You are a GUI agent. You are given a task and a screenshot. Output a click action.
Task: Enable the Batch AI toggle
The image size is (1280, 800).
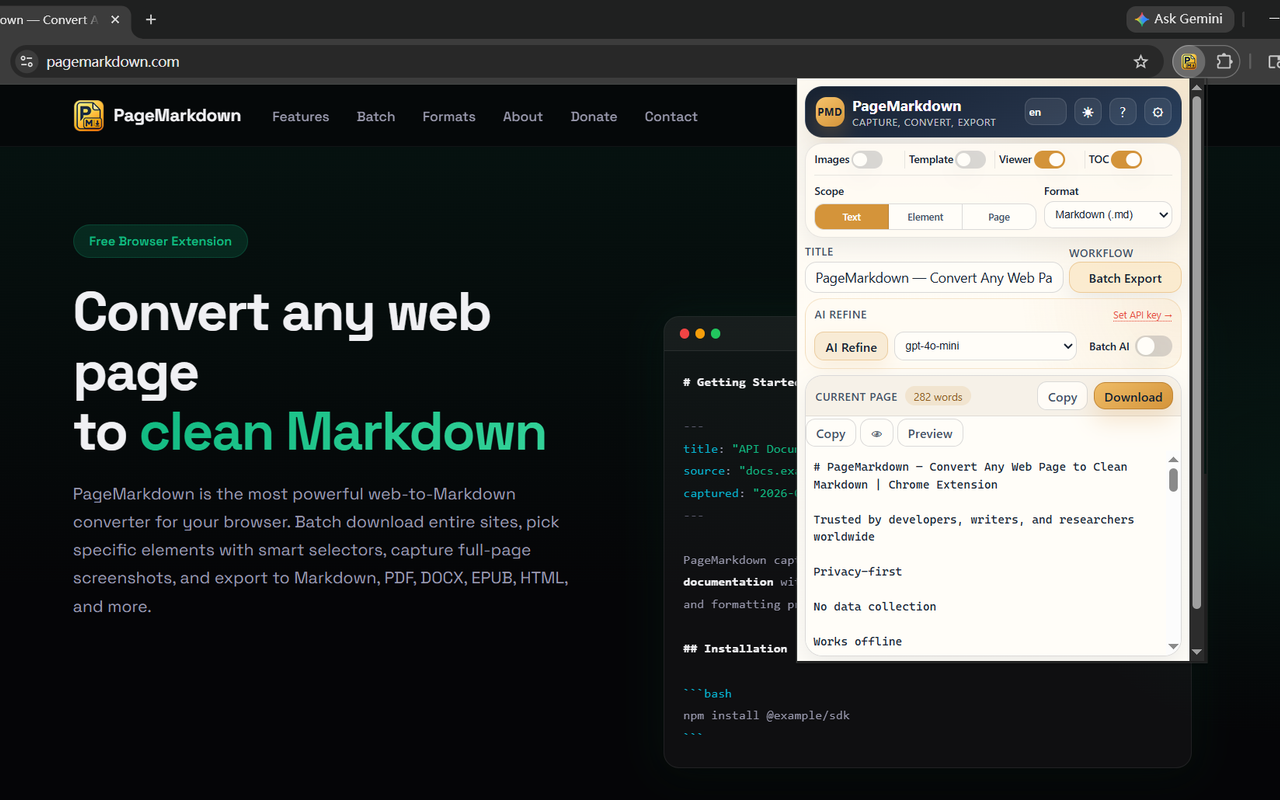tap(1153, 346)
